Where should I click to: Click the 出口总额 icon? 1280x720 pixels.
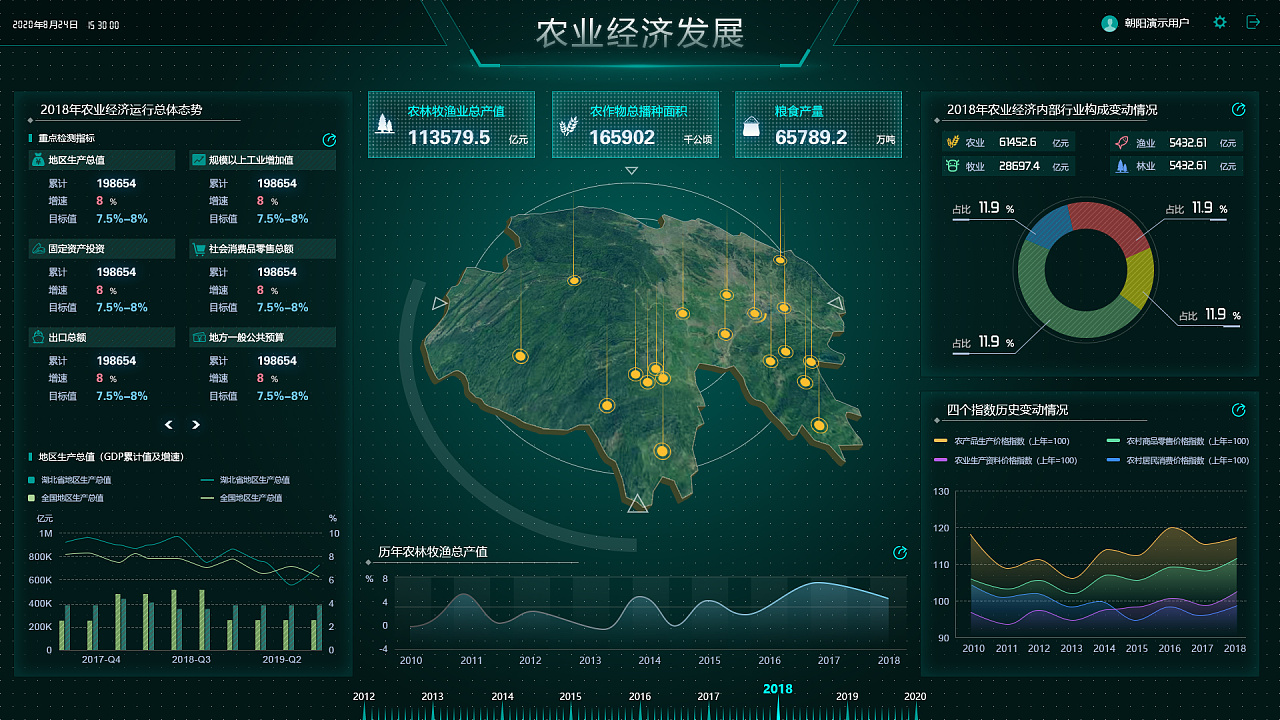click(37, 338)
